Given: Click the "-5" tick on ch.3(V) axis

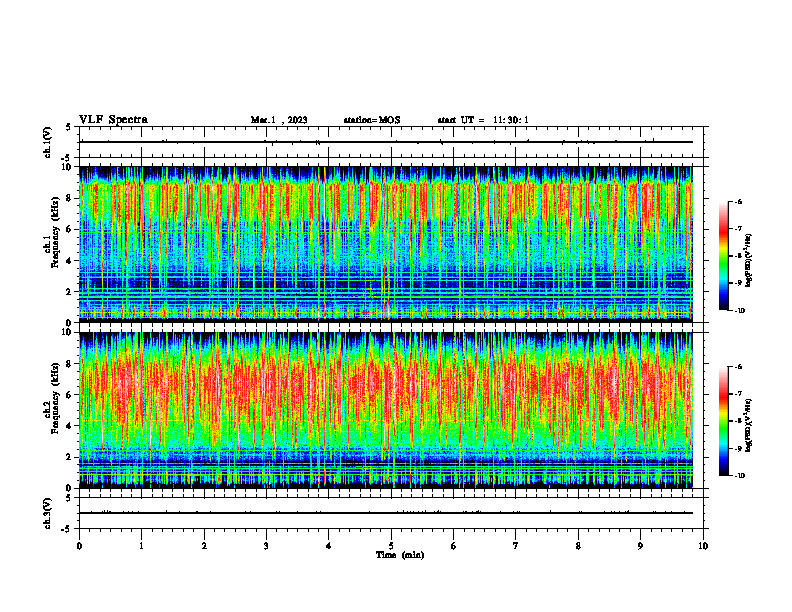Looking at the screenshot, I should [67, 529].
